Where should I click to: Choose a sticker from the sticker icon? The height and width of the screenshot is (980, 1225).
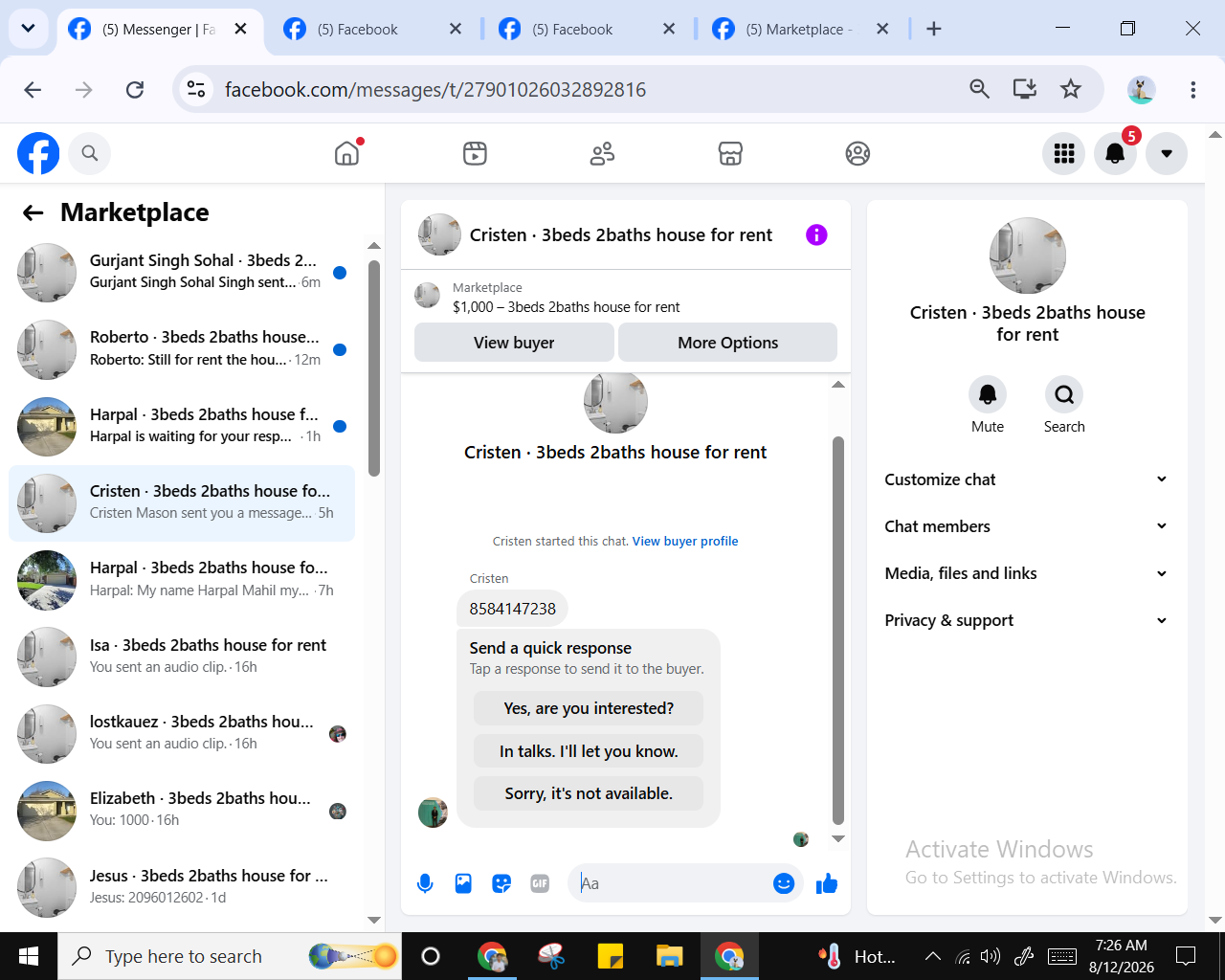point(501,883)
